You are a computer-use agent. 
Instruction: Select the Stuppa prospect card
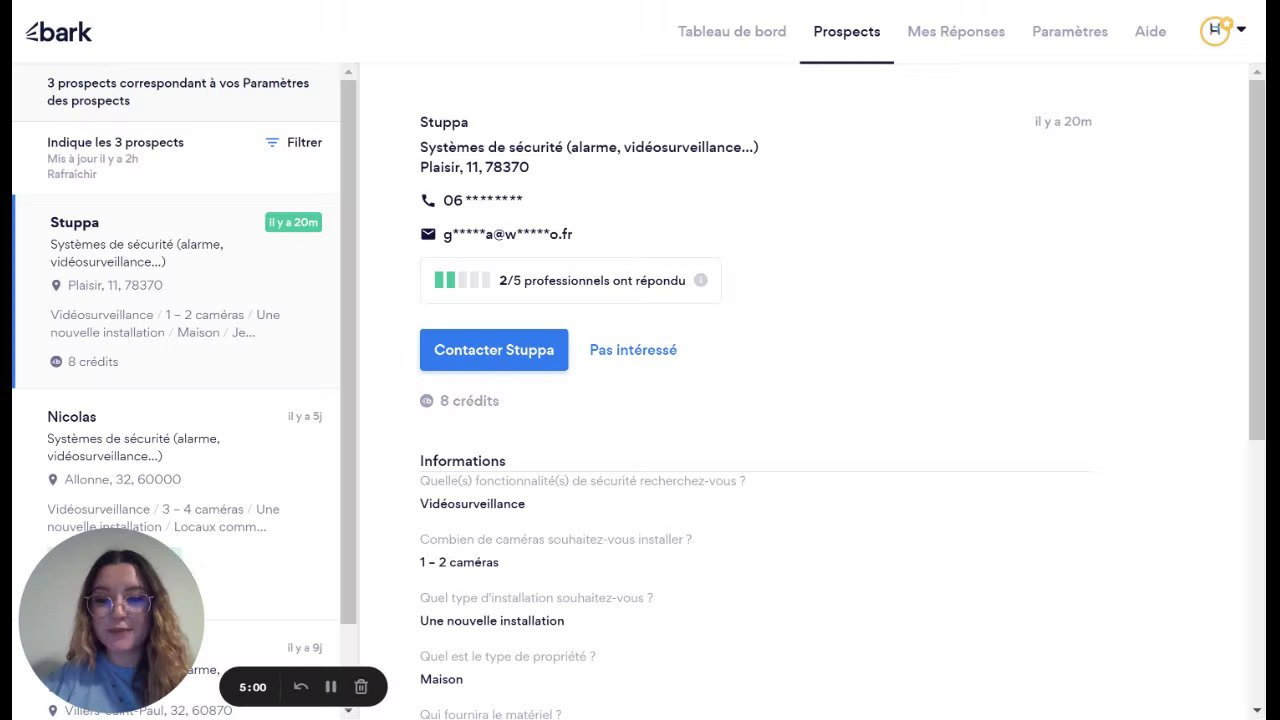coord(177,291)
